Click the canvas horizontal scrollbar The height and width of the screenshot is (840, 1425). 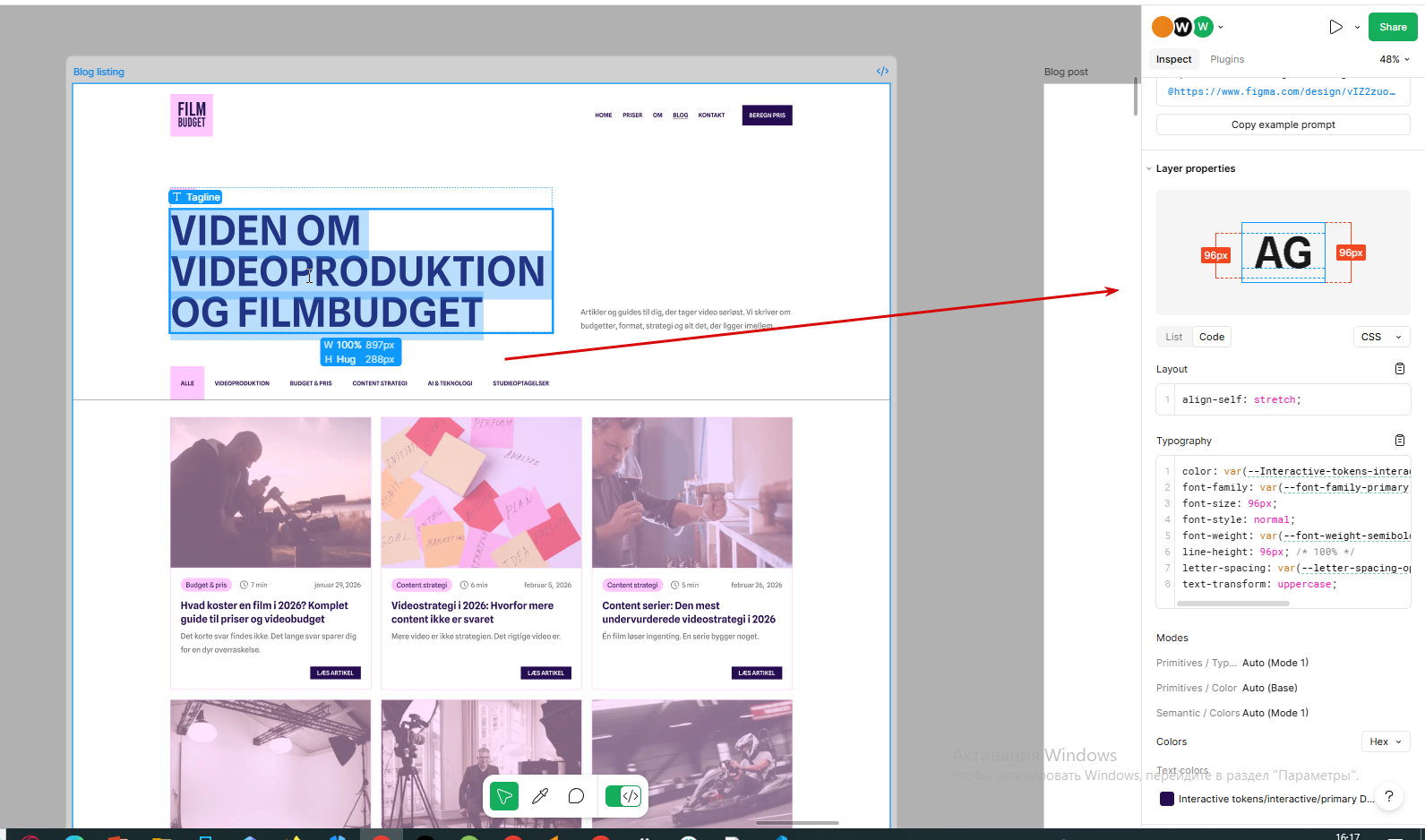click(797, 822)
